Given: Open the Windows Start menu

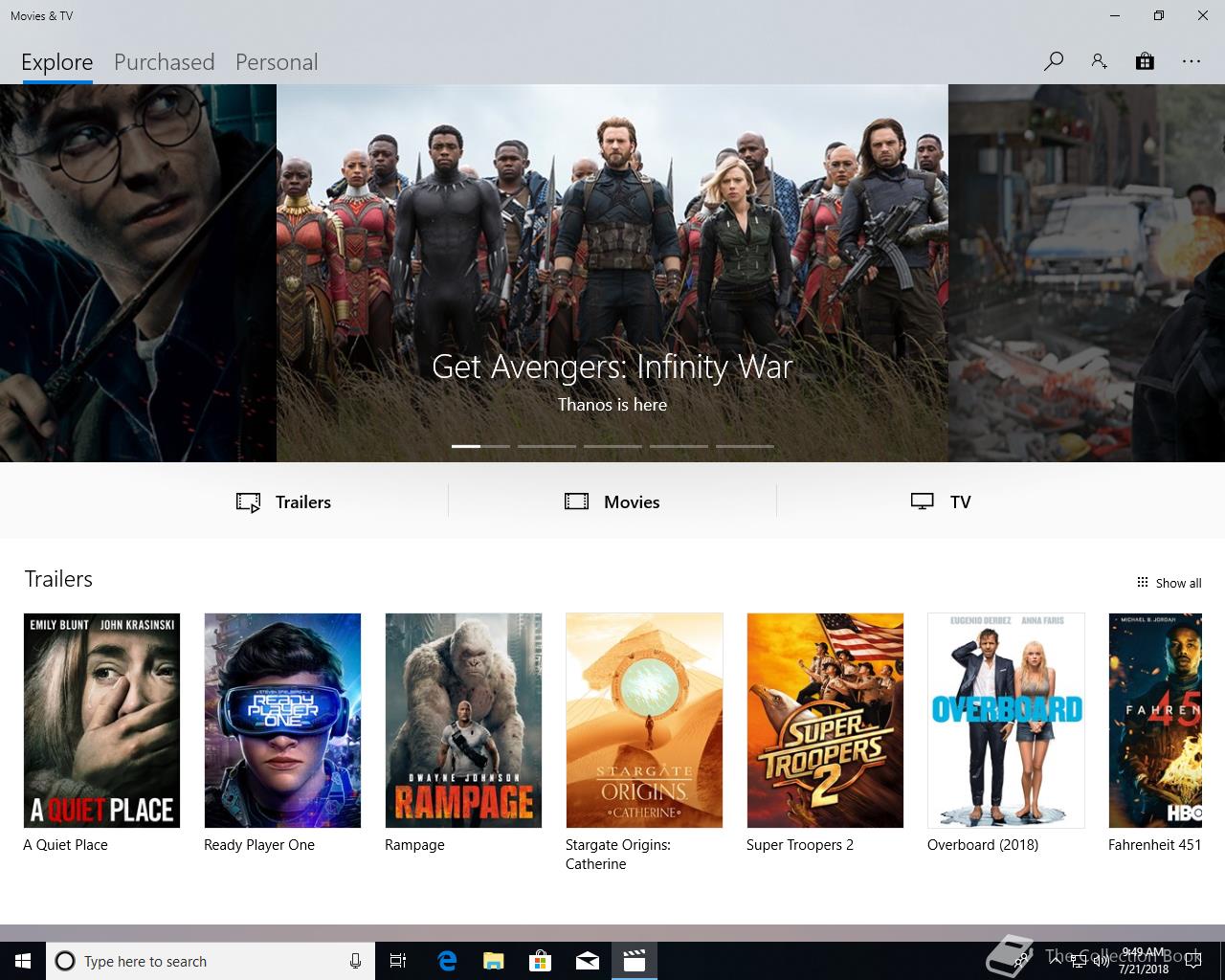Looking at the screenshot, I should [23, 961].
